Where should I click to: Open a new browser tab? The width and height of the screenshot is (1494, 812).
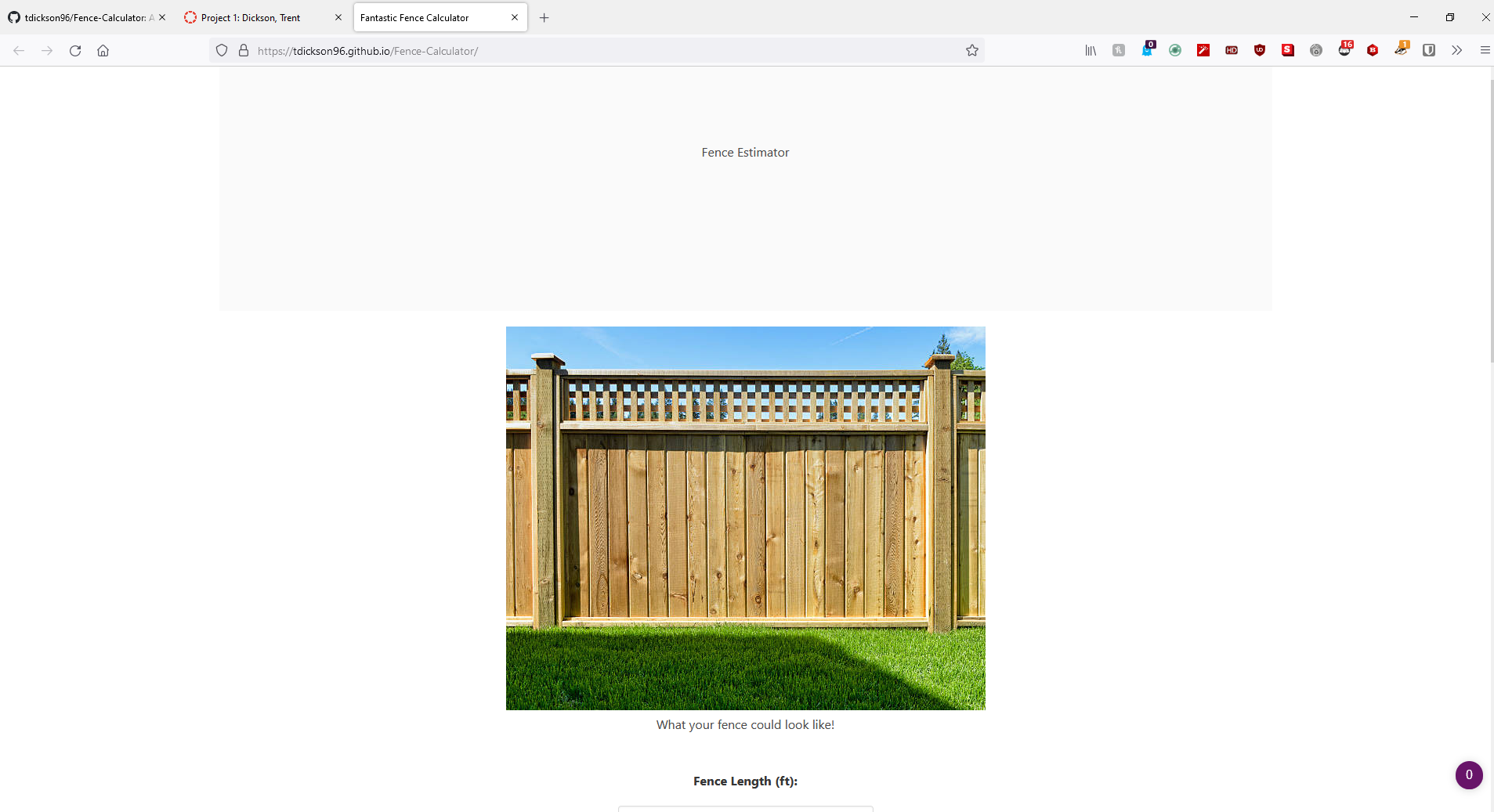tap(544, 17)
